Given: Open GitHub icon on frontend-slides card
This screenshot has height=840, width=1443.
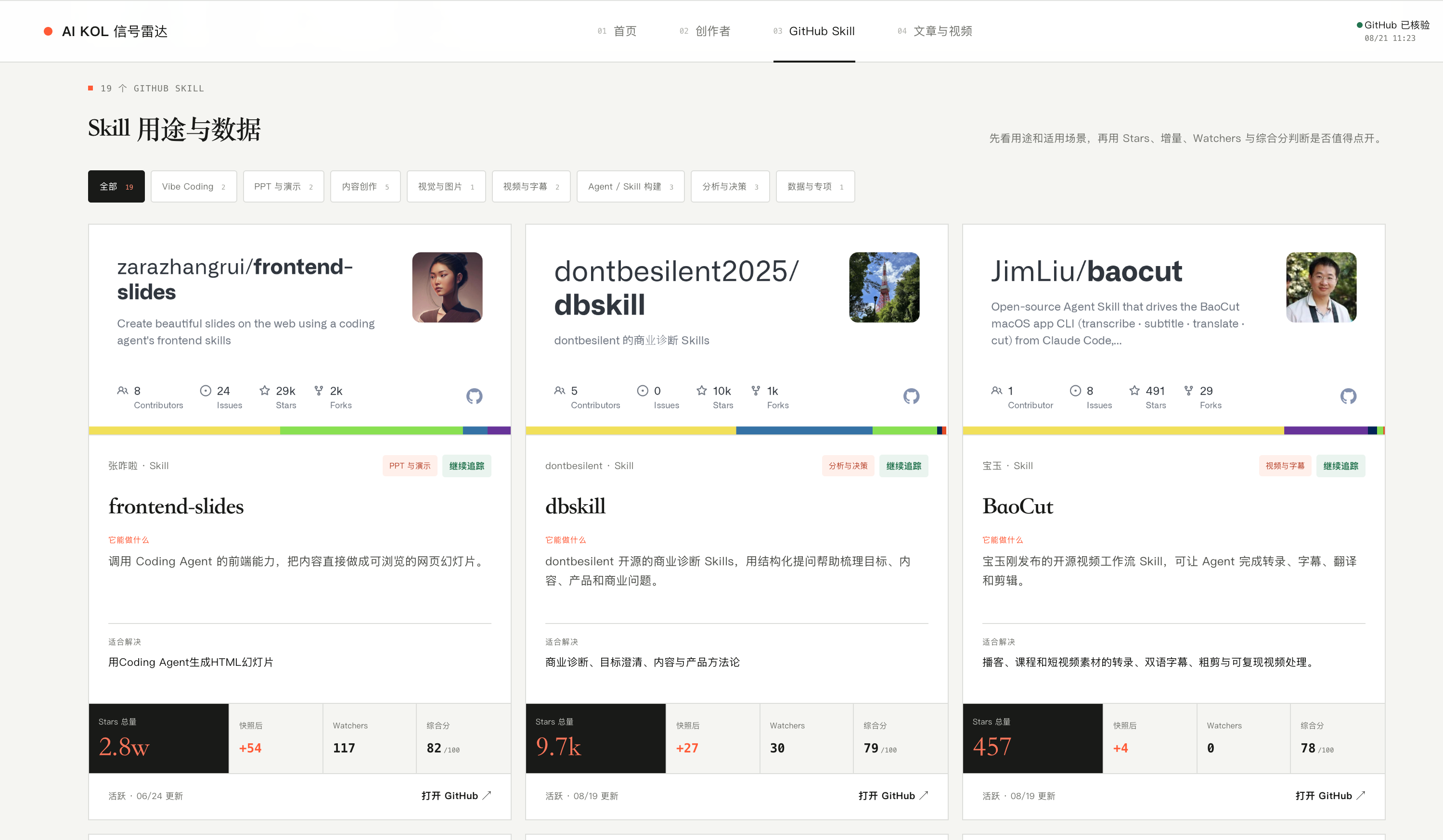Looking at the screenshot, I should (x=474, y=396).
